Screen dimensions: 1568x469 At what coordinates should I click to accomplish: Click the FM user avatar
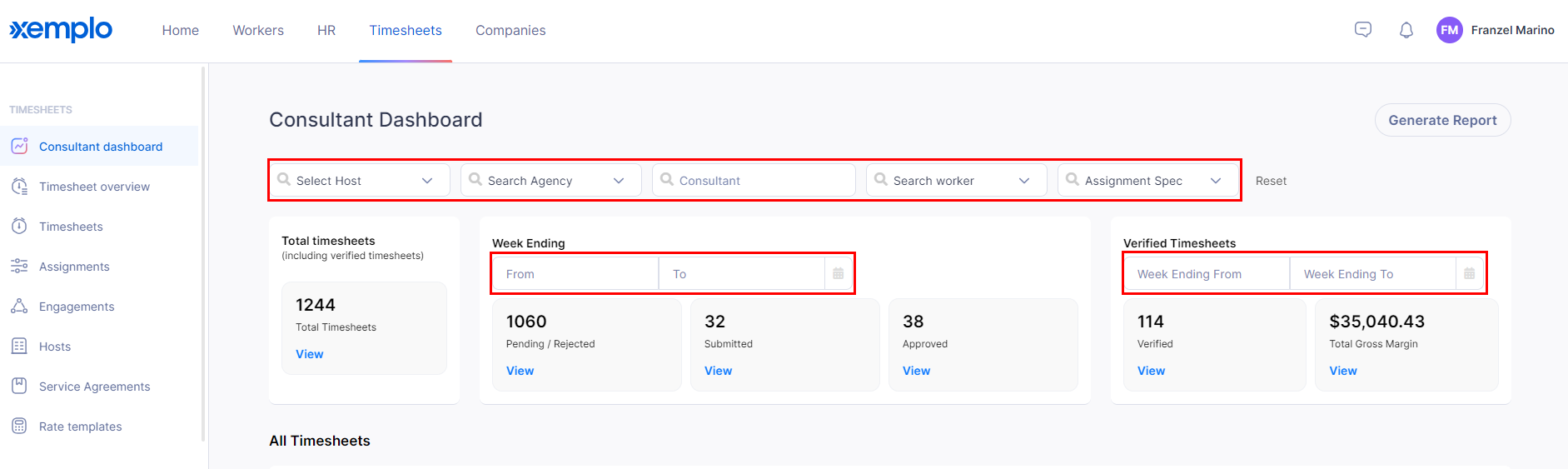click(1450, 30)
